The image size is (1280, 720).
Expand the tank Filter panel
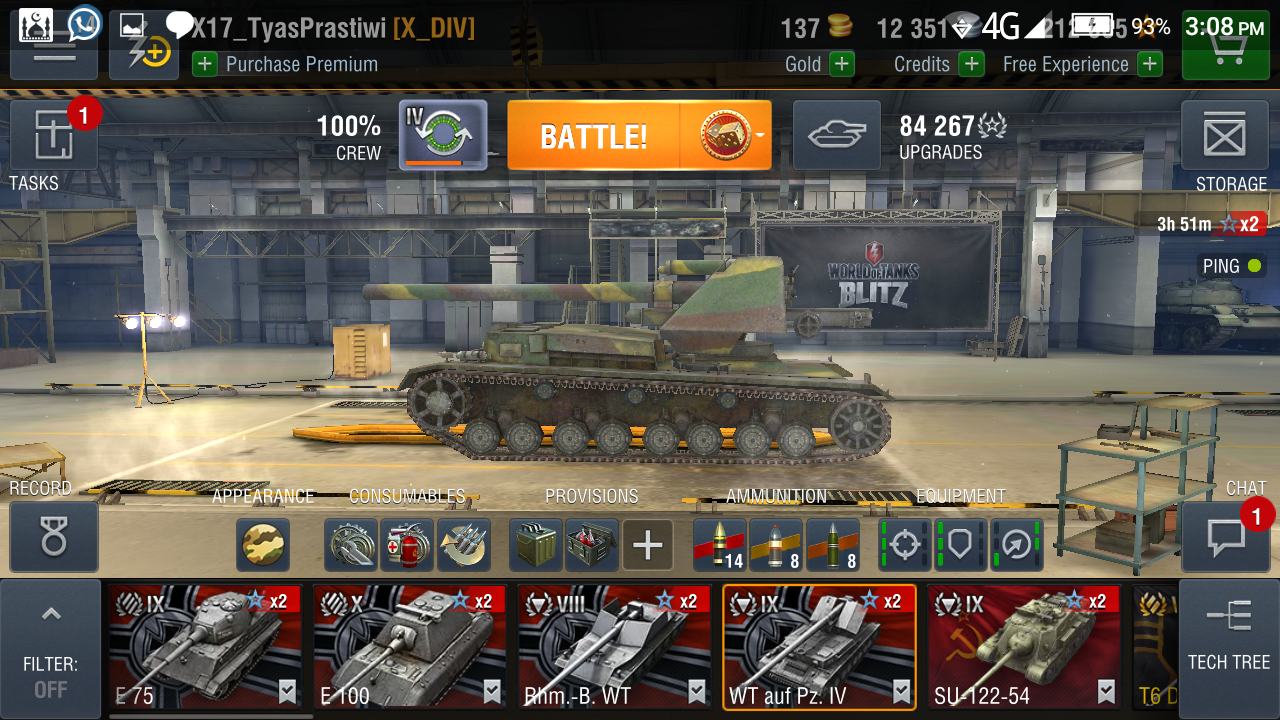click(x=51, y=649)
